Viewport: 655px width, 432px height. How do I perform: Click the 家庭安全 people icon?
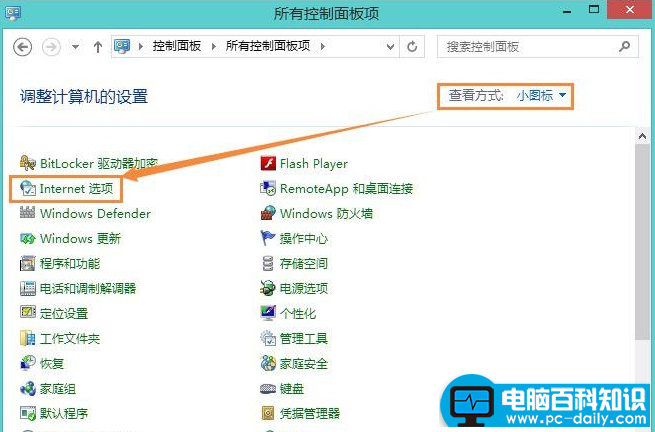click(268, 363)
